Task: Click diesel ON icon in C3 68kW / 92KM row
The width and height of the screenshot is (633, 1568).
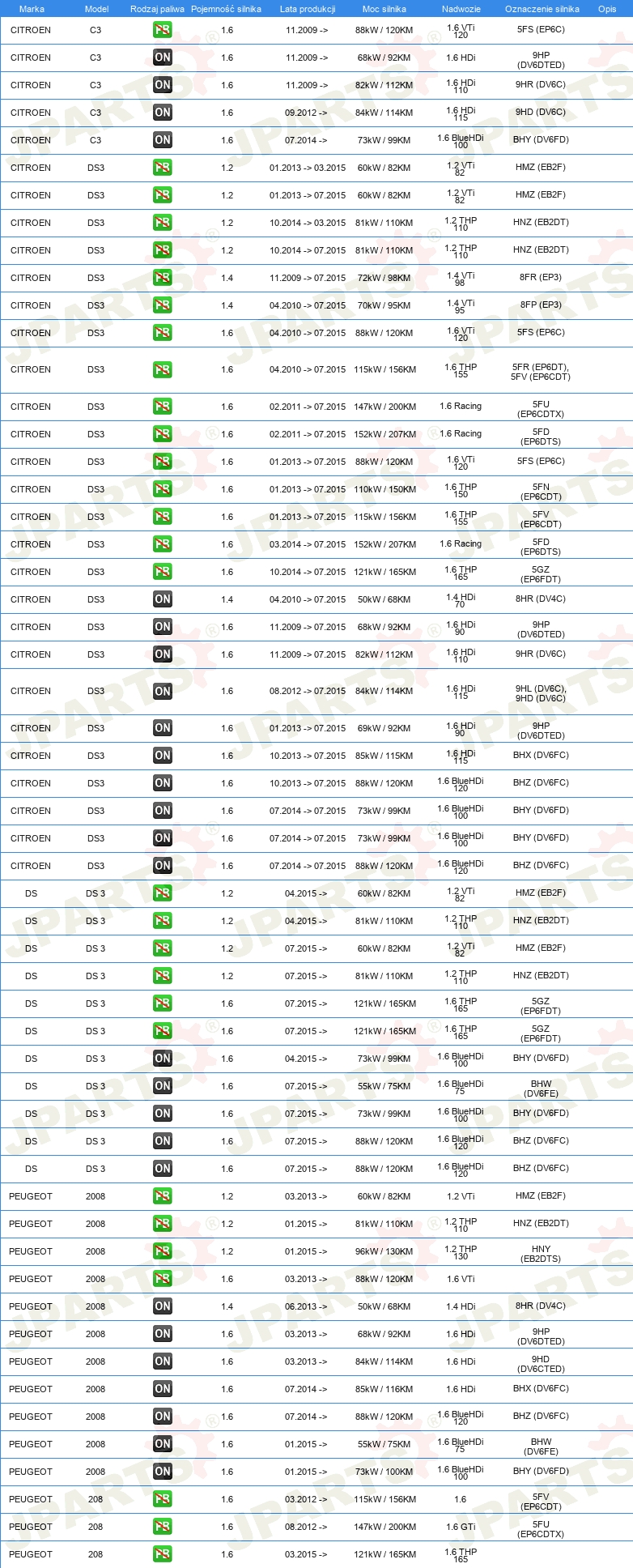Action: [163, 58]
